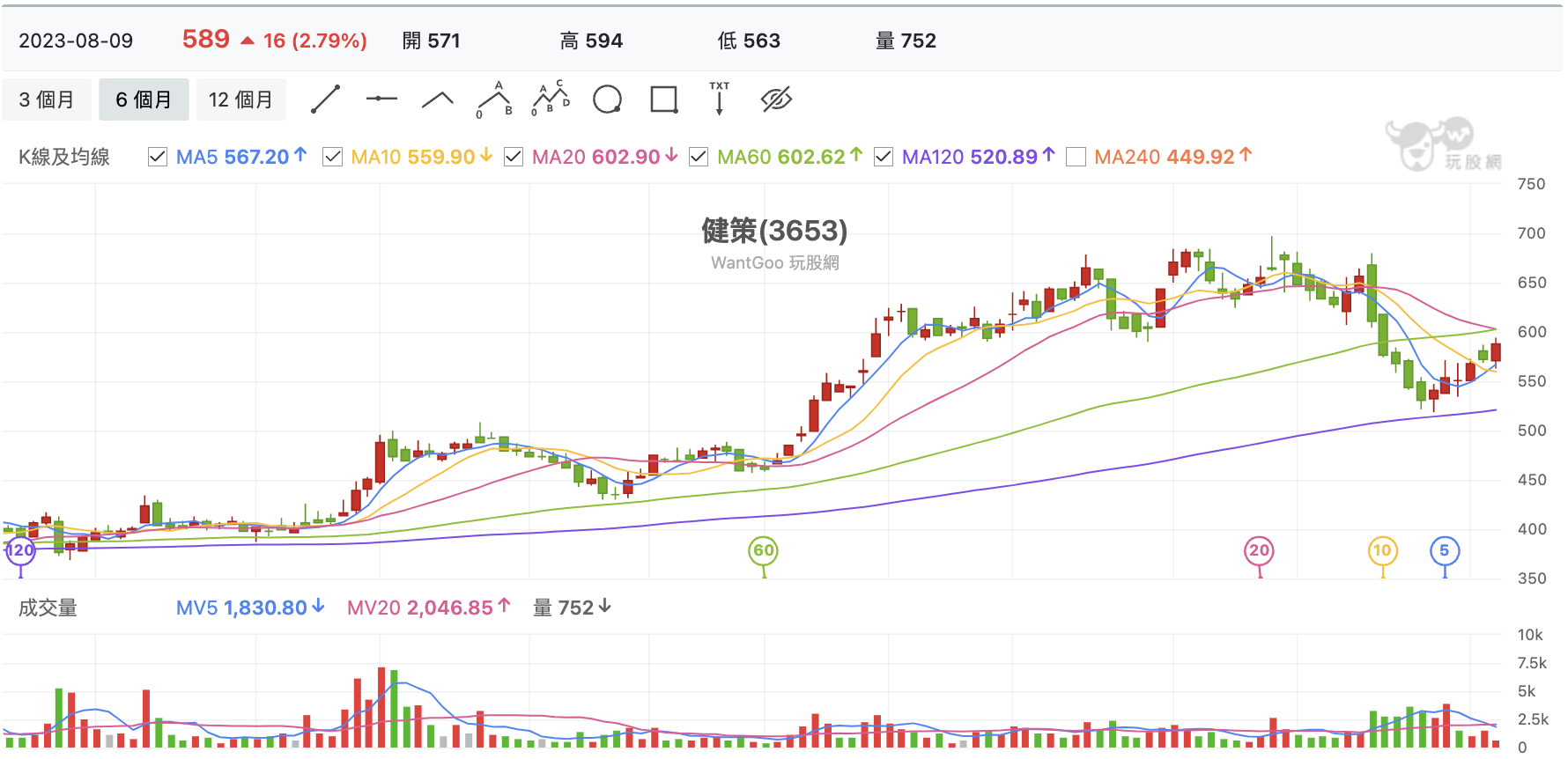Click the 量 752 volume in header
The image size is (1568, 759).
tap(906, 41)
